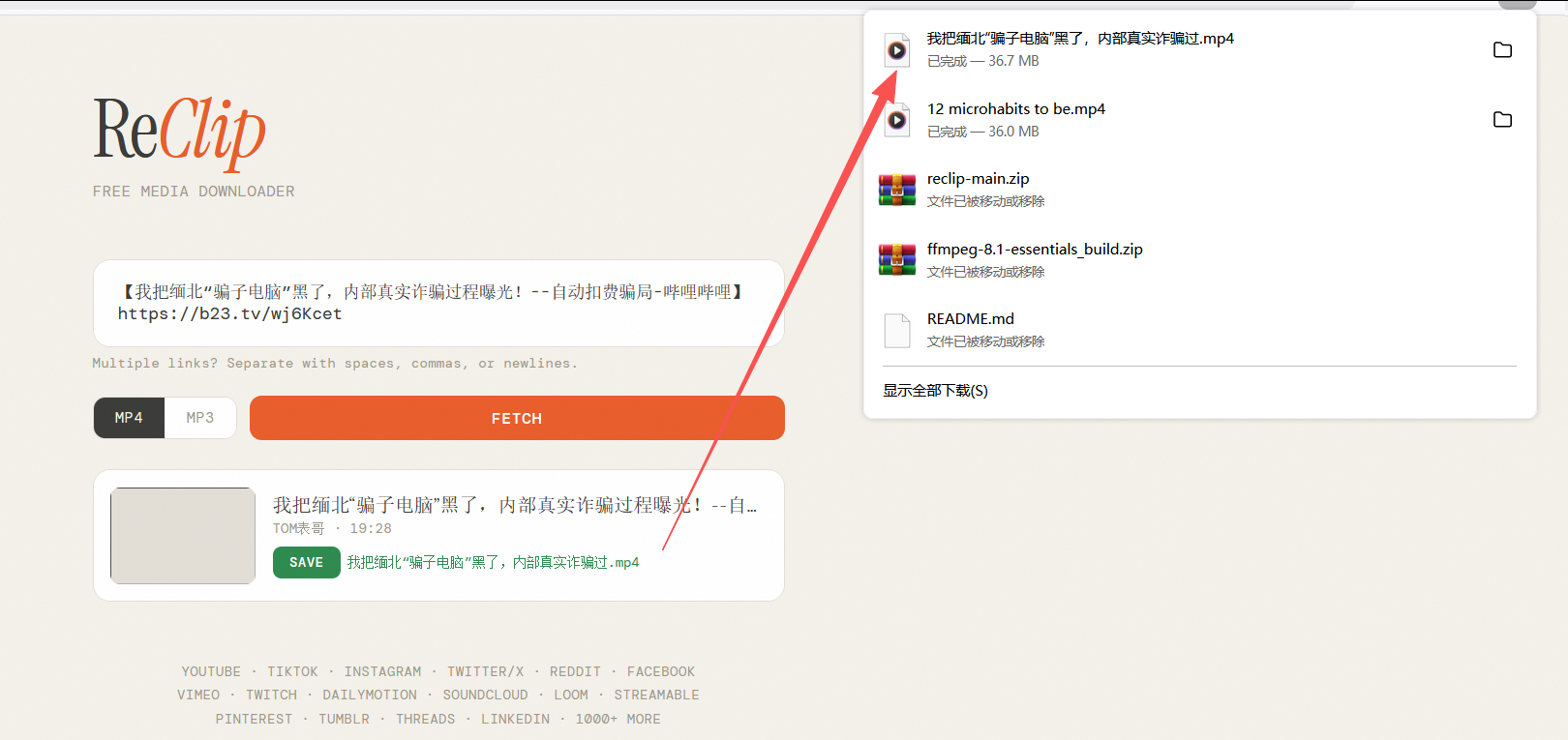Click the ffmpeg-8.1-essentials_build.zip archive icon
Screen dimensions: 1568x740
897,260
